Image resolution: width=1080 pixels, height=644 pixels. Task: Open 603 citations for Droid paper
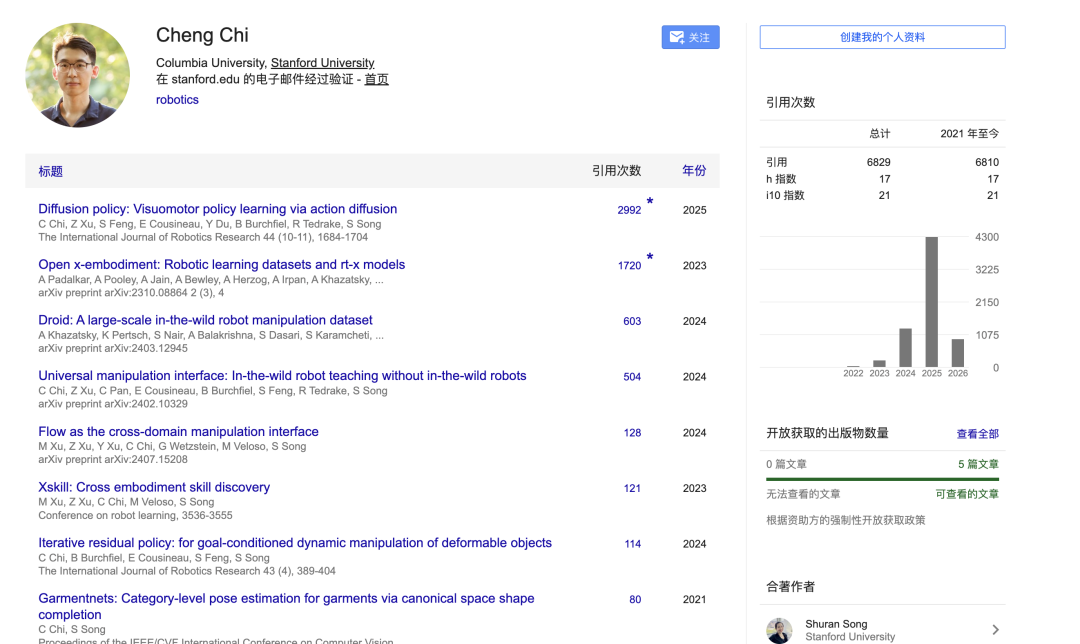pos(632,321)
